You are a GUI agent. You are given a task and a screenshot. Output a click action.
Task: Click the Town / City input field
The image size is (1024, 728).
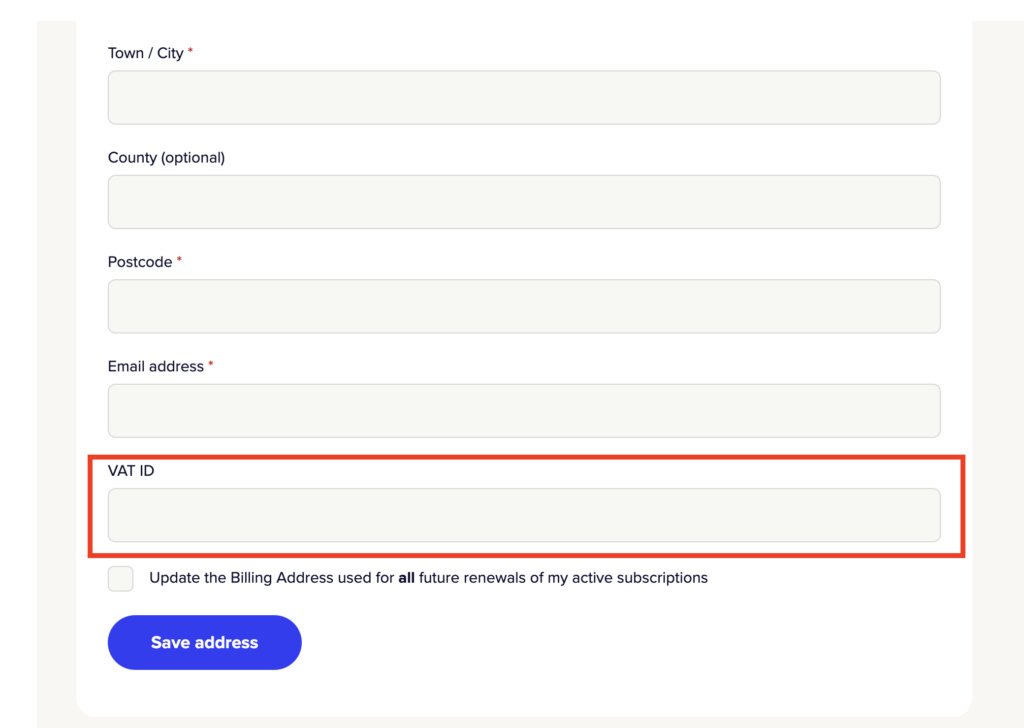tap(524, 98)
